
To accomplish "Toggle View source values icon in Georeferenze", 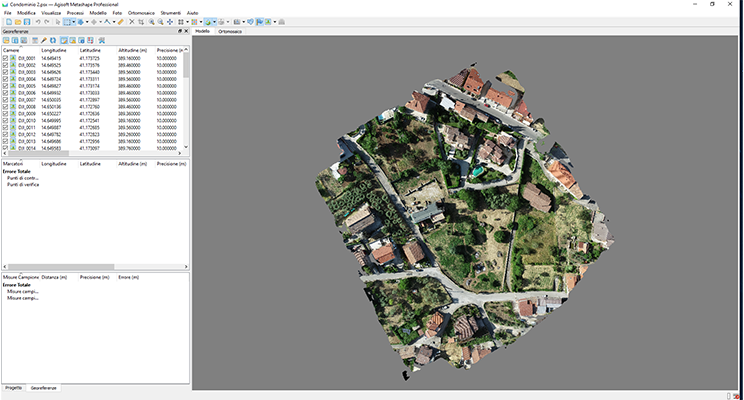I will [64, 41].
